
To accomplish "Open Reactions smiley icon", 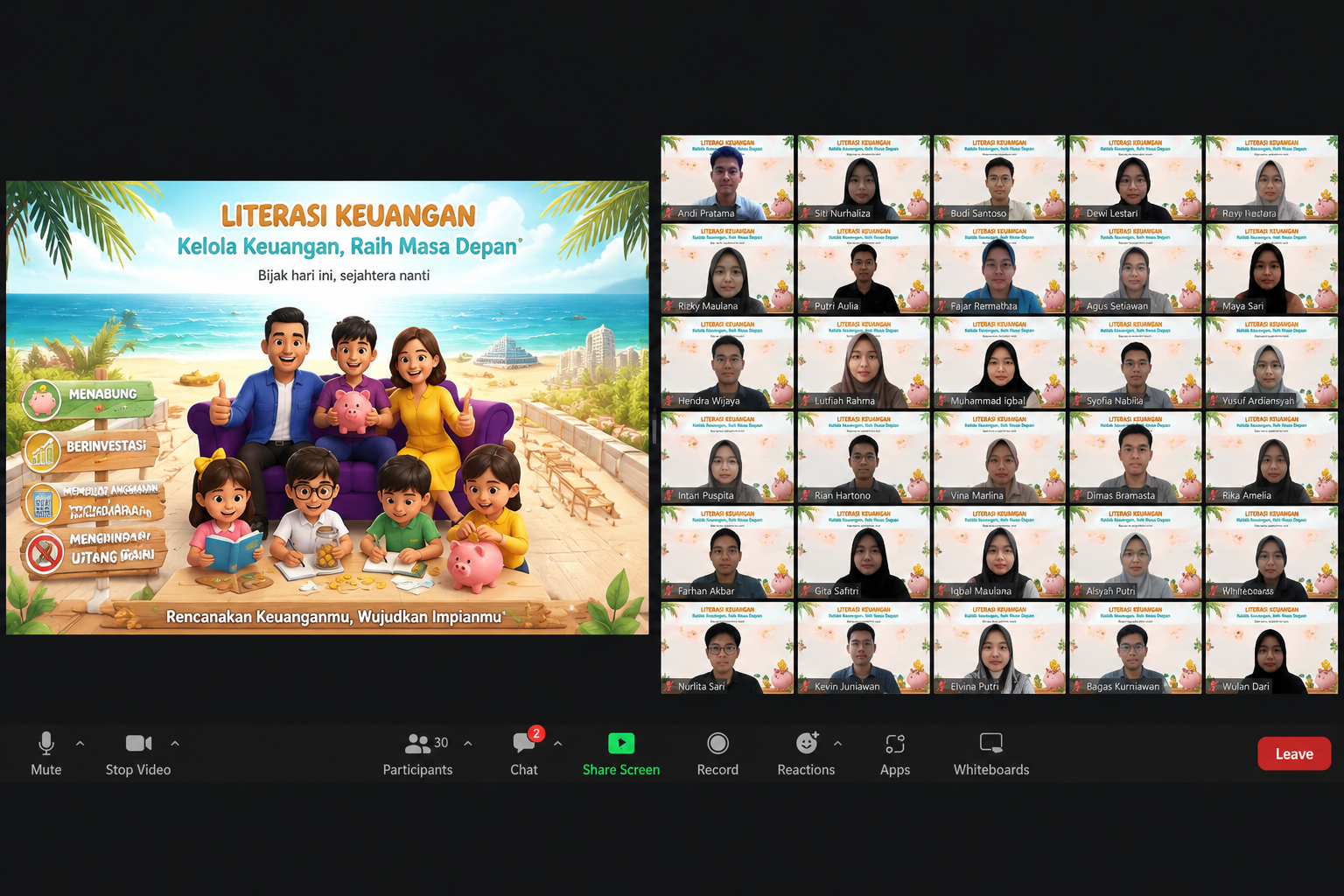I will pyautogui.click(x=807, y=743).
